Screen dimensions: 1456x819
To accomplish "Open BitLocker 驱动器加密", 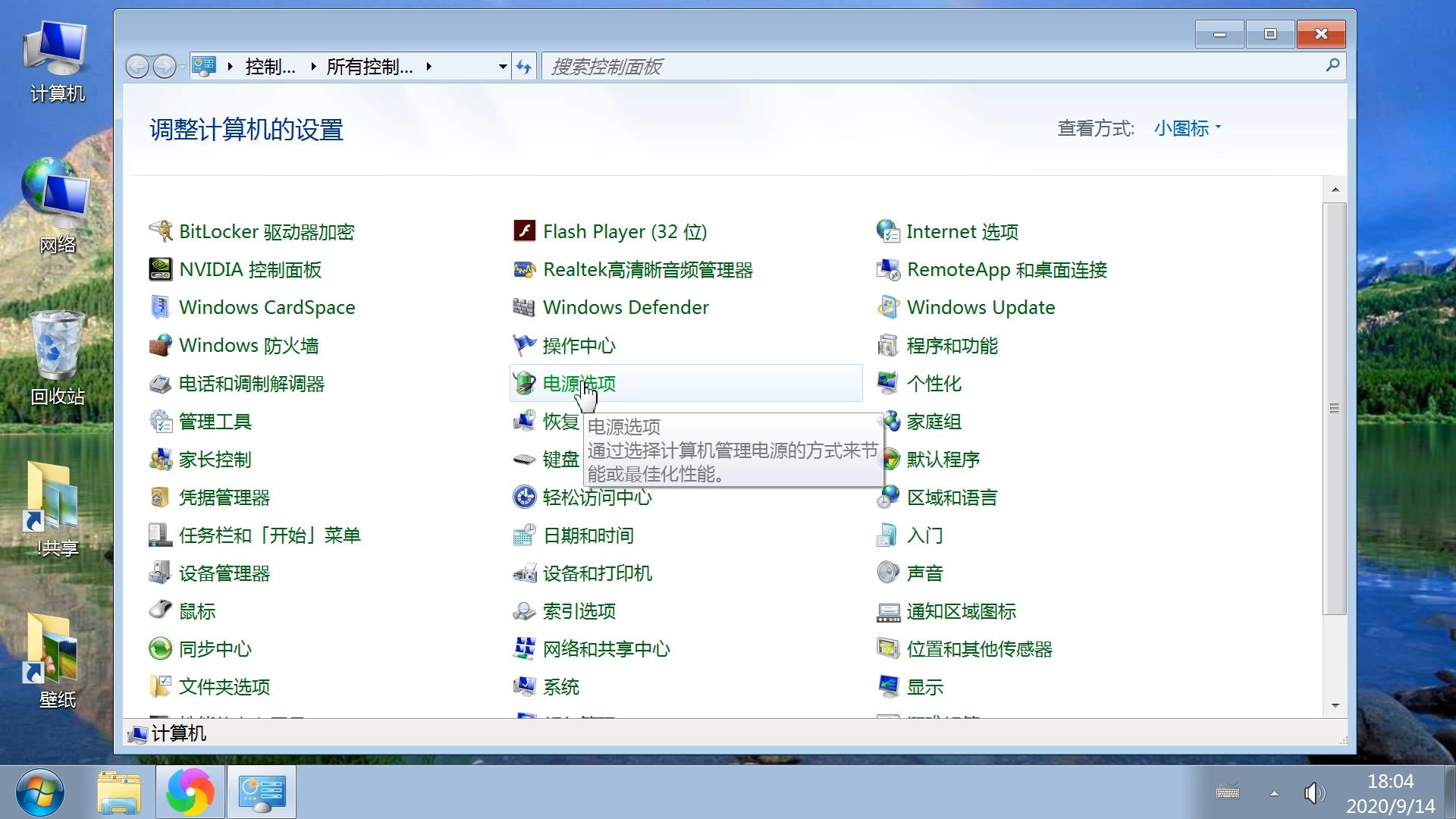I will [x=268, y=231].
